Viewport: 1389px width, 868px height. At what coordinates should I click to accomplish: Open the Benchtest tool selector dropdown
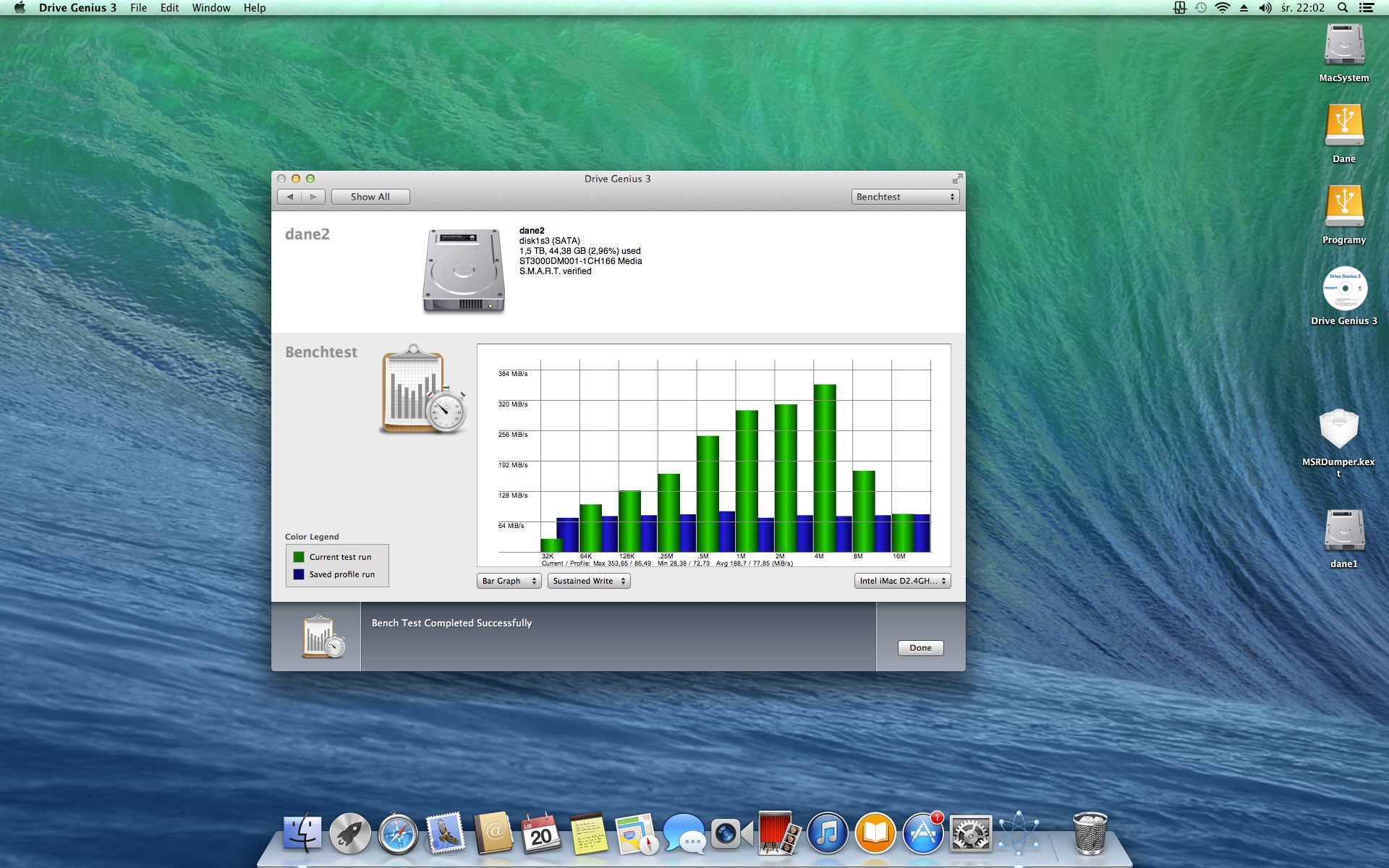point(905,197)
